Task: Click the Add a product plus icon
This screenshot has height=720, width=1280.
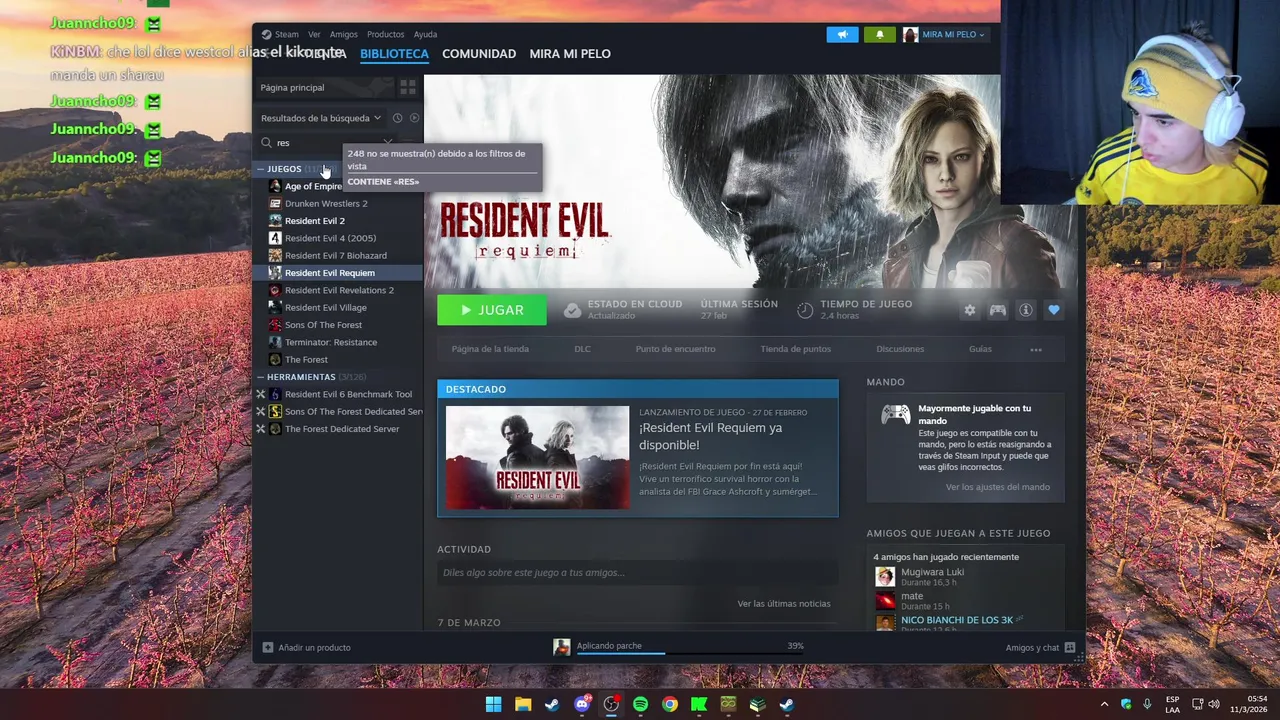Action: (267, 647)
